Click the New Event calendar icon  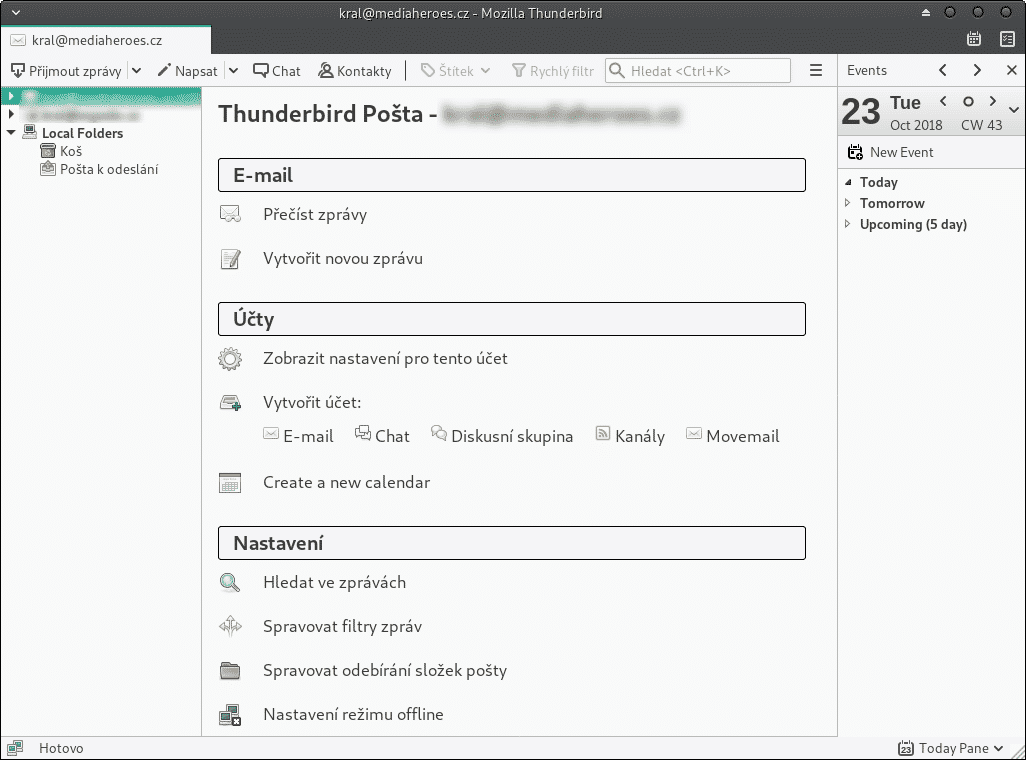pos(855,153)
